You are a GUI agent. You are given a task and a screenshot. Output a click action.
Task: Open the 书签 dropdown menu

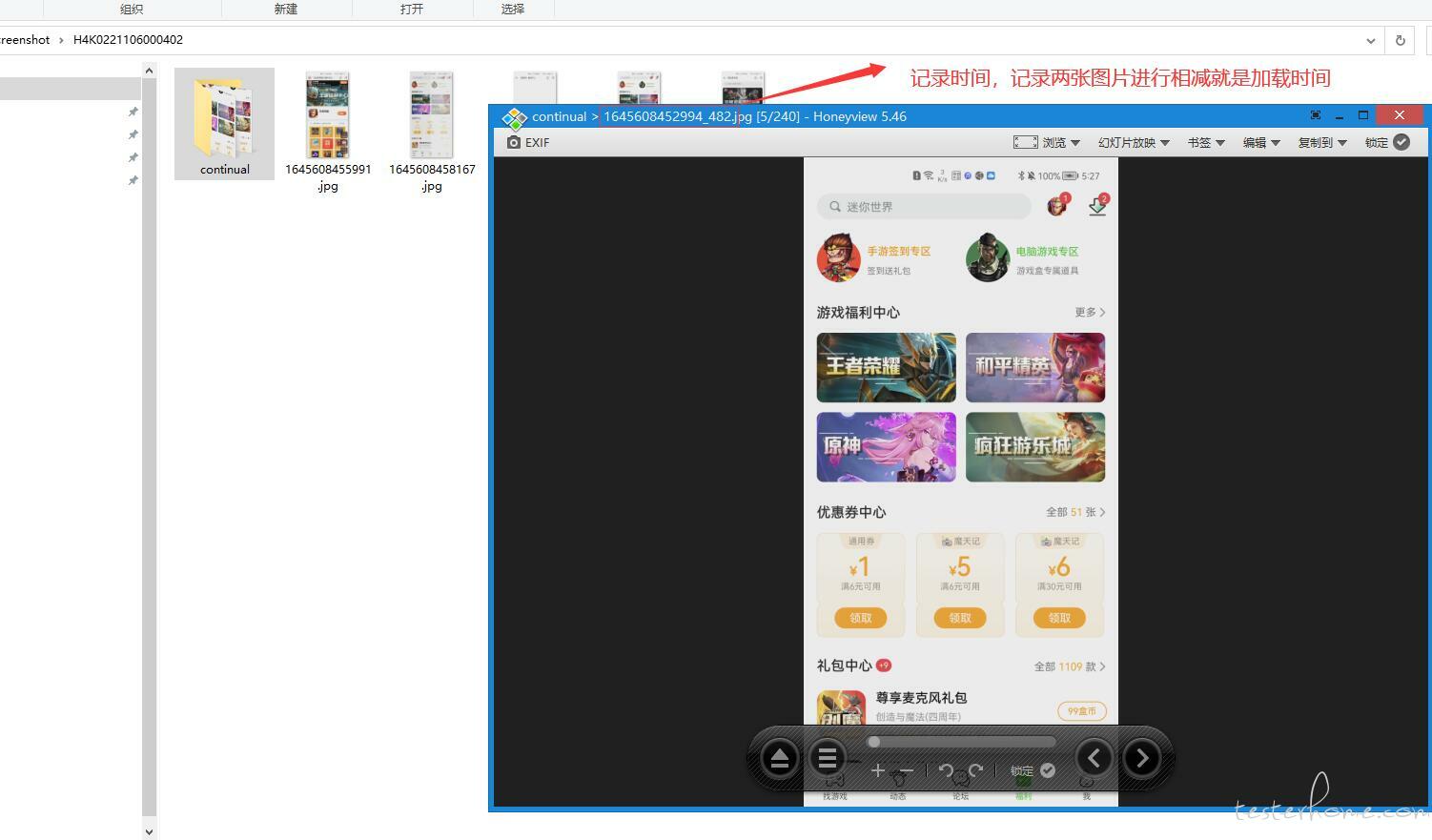[1206, 142]
